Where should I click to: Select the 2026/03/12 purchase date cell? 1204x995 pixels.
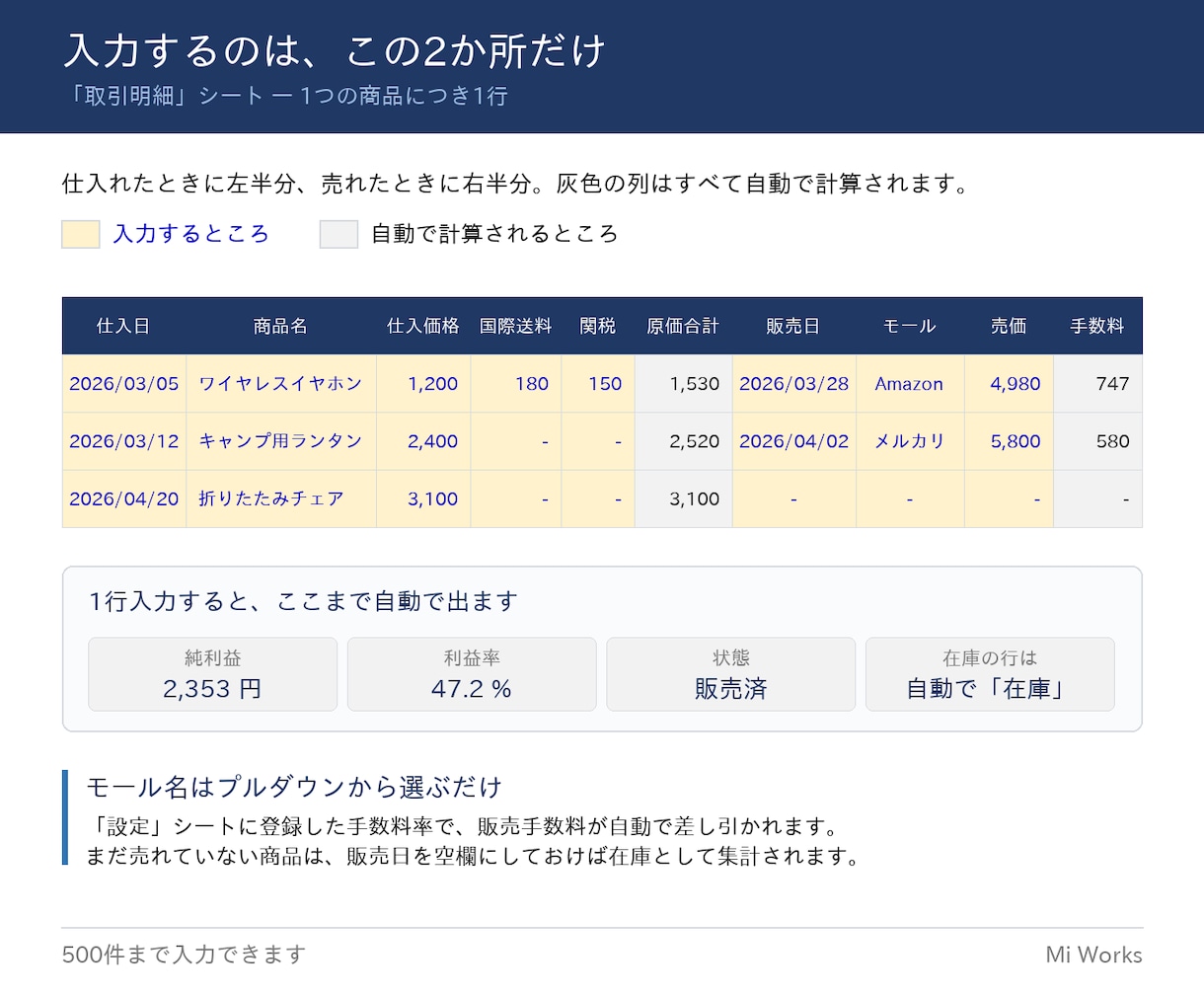(x=124, y=441)
